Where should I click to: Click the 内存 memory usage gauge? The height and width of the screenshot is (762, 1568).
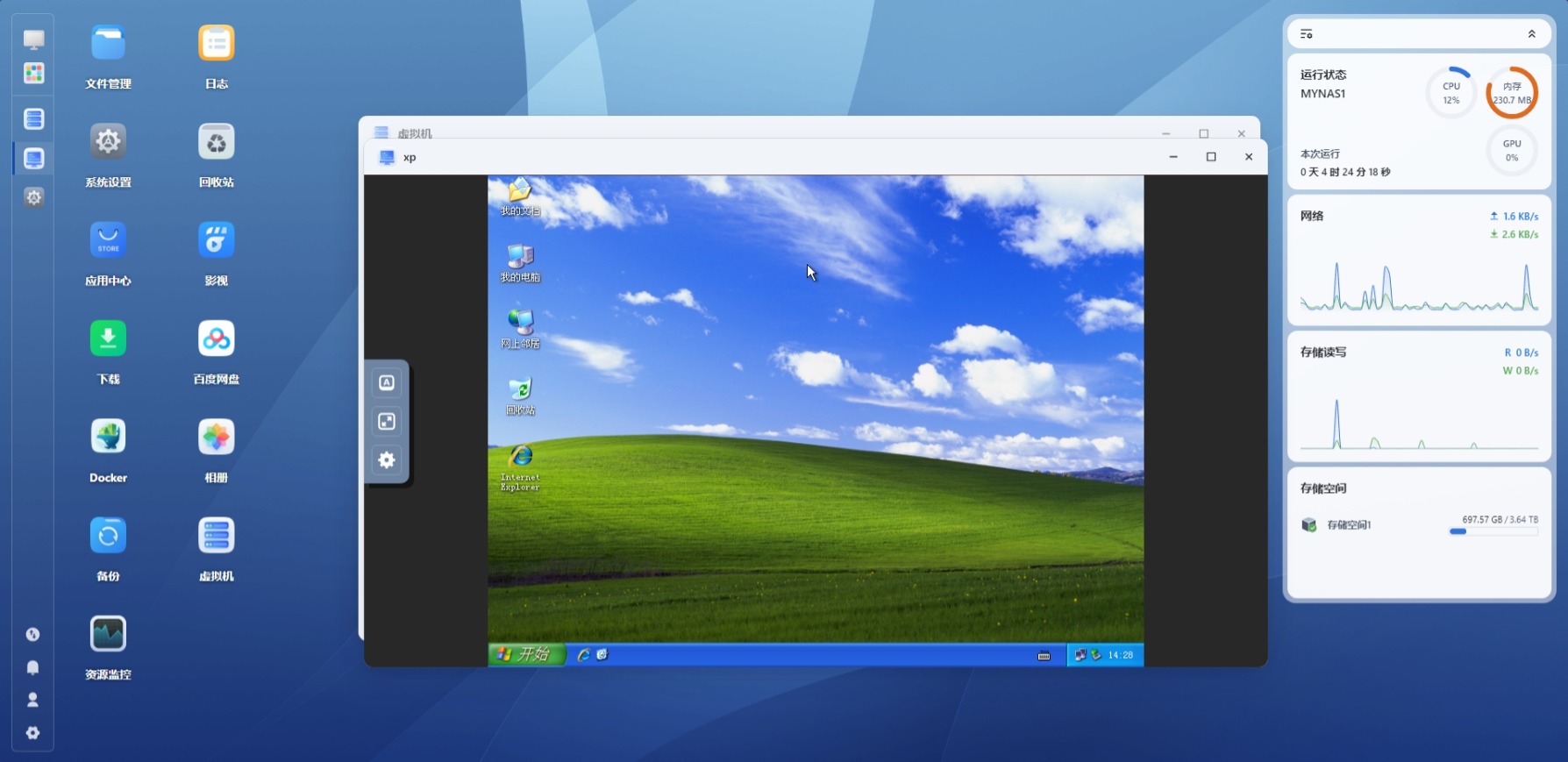click(1512, 92)
